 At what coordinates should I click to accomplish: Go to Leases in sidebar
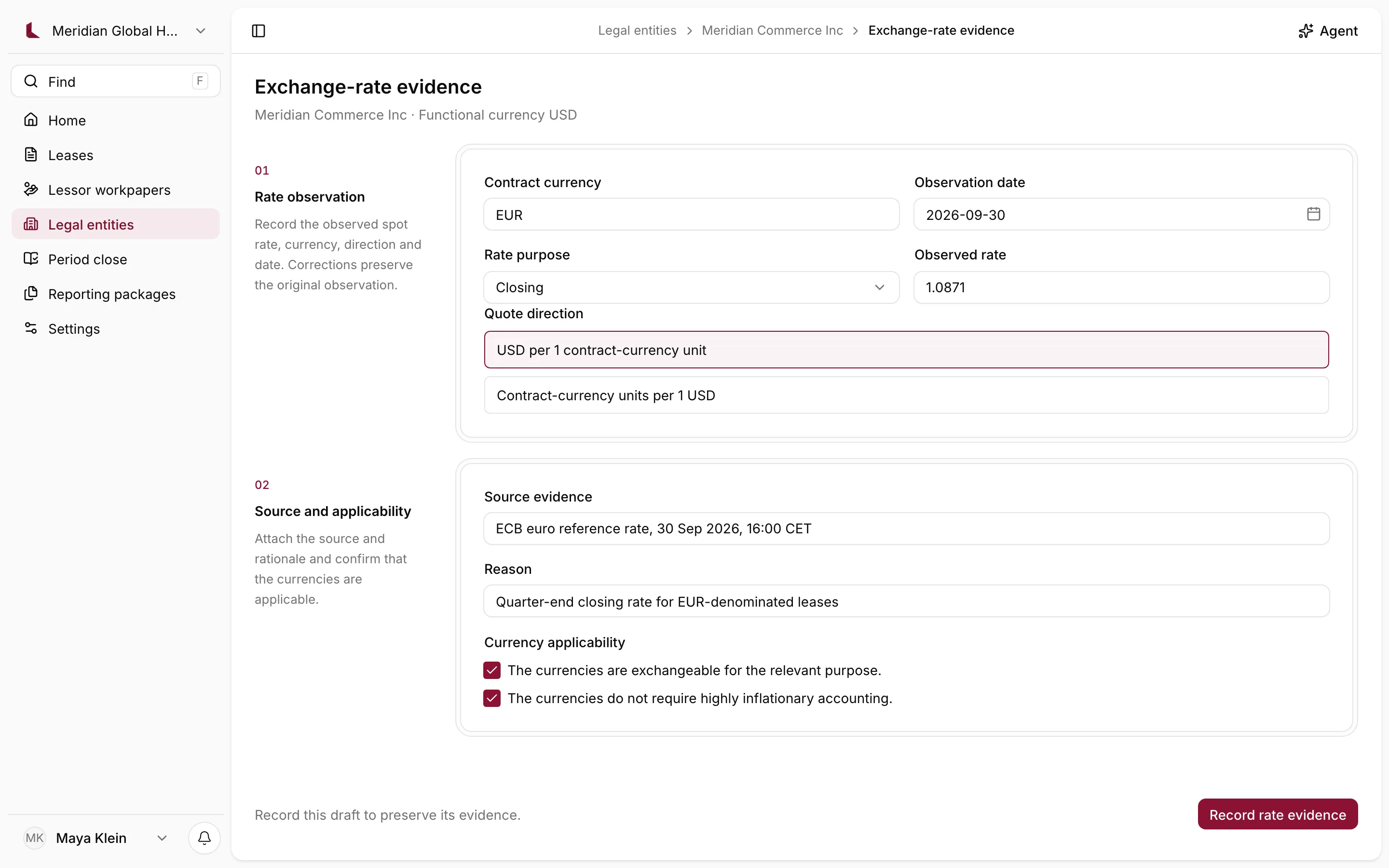[115, 155]
